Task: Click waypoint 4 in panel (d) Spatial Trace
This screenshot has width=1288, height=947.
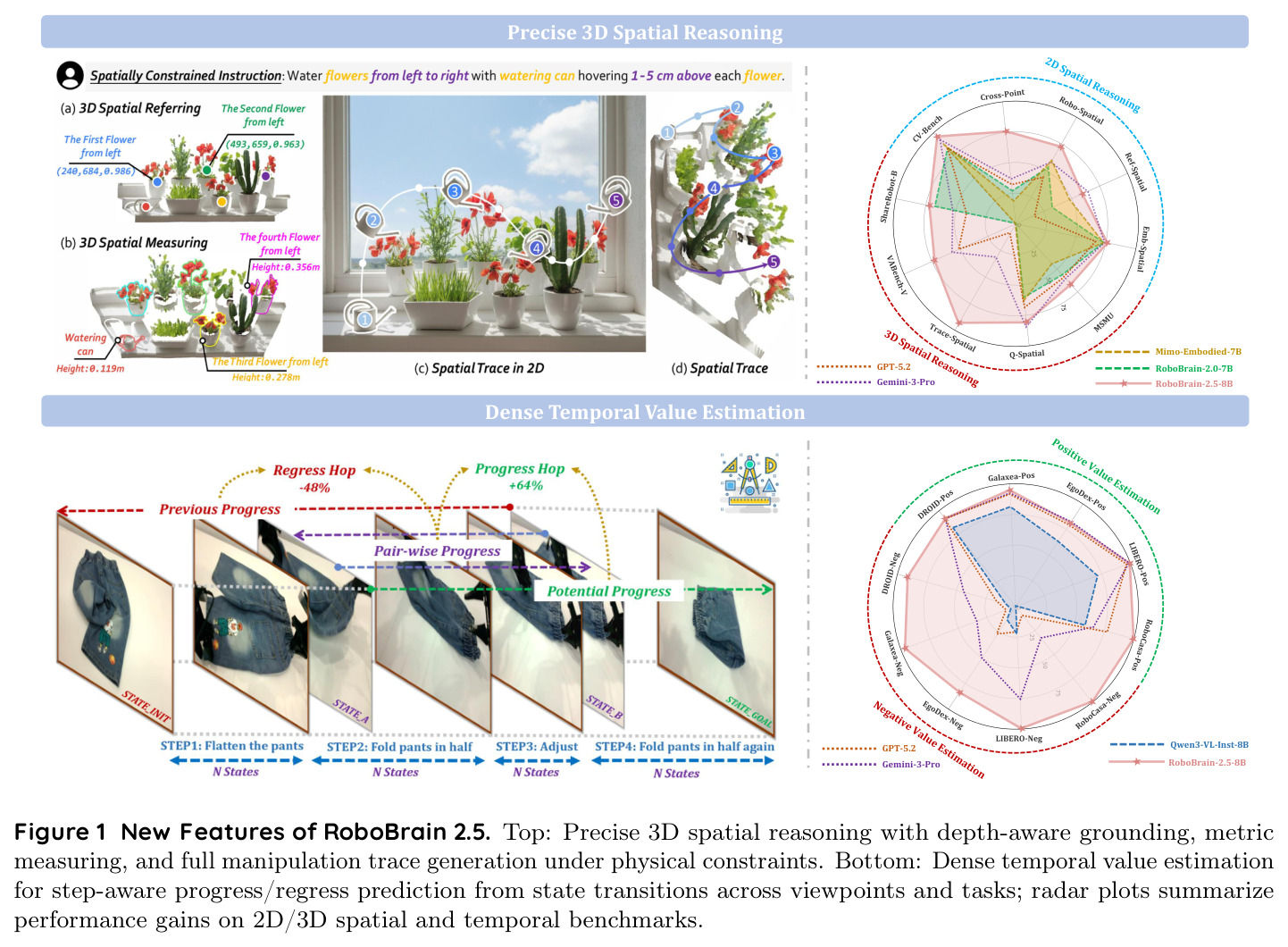Action: pos(714,188)
